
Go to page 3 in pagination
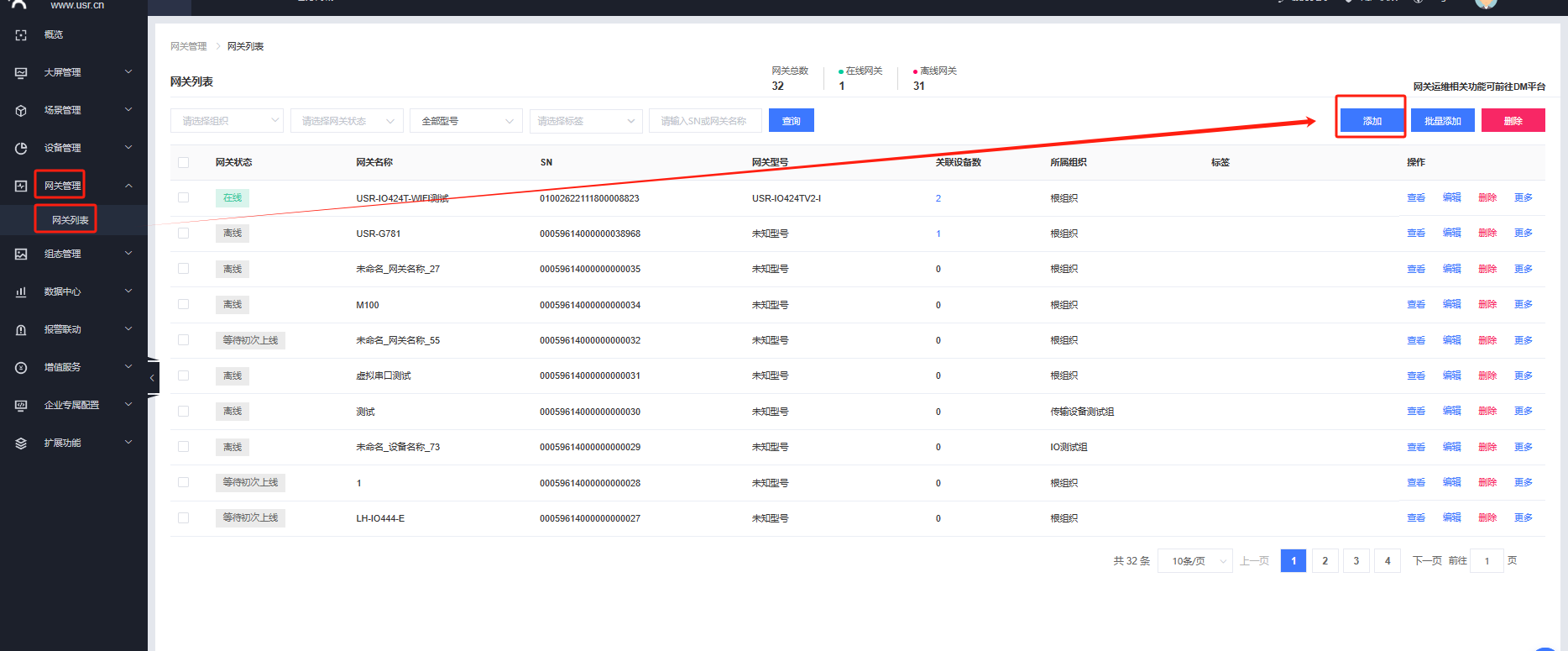pyautogui.click(x=1356, y=561)
